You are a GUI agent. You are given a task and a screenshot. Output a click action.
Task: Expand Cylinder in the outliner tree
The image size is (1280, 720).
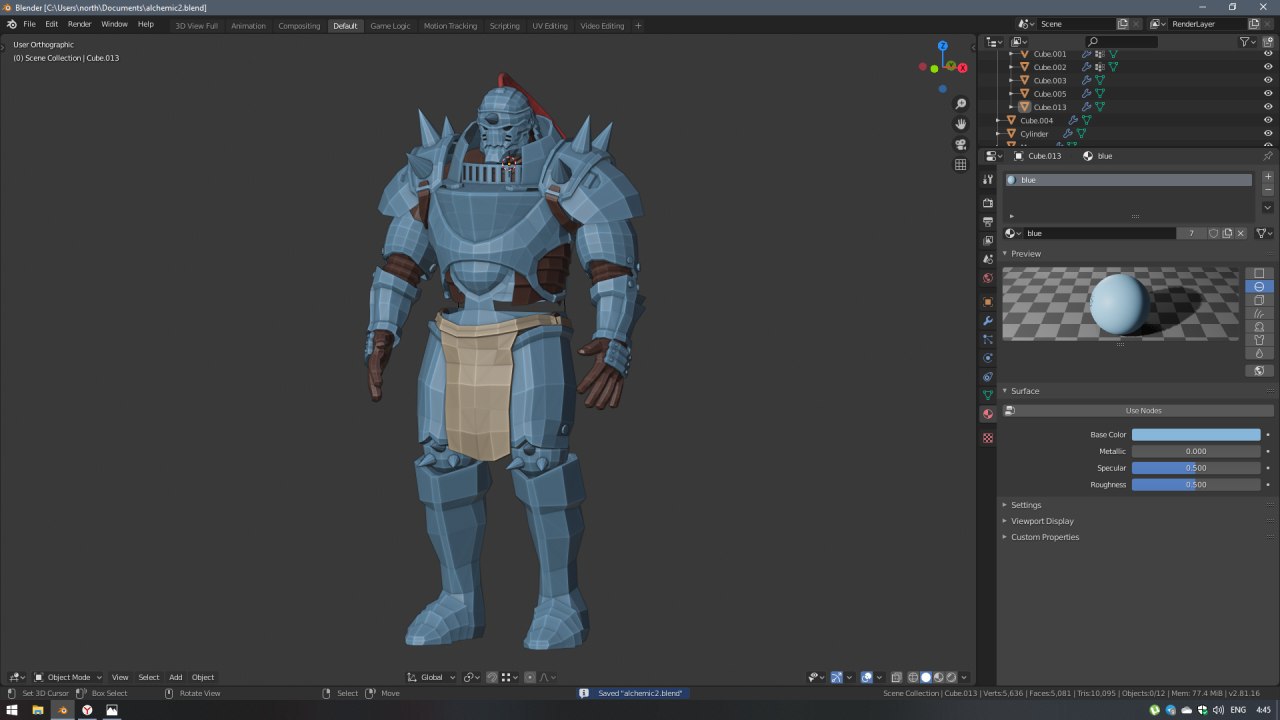click(998, 134)
